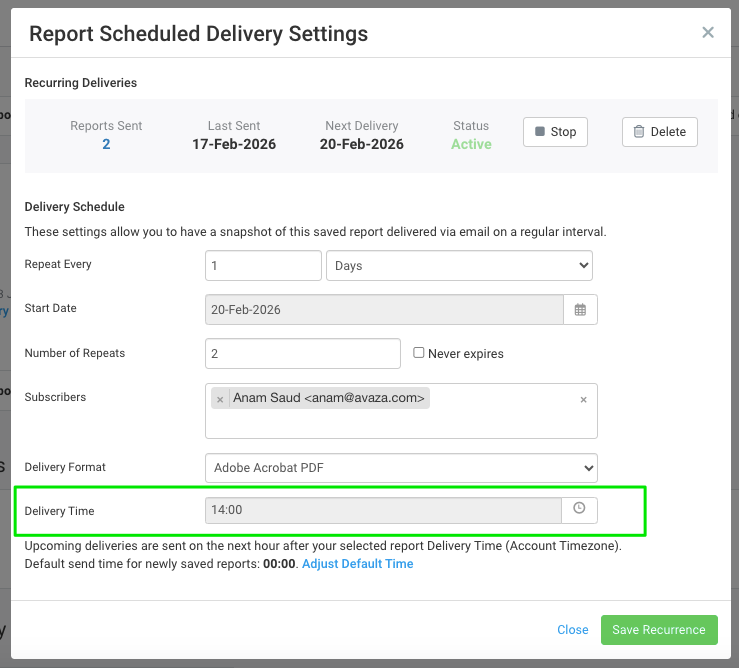Stop the active recurring delivery
Image resolution: width=739 pixels, height=668 pixels.
point(555,132)
